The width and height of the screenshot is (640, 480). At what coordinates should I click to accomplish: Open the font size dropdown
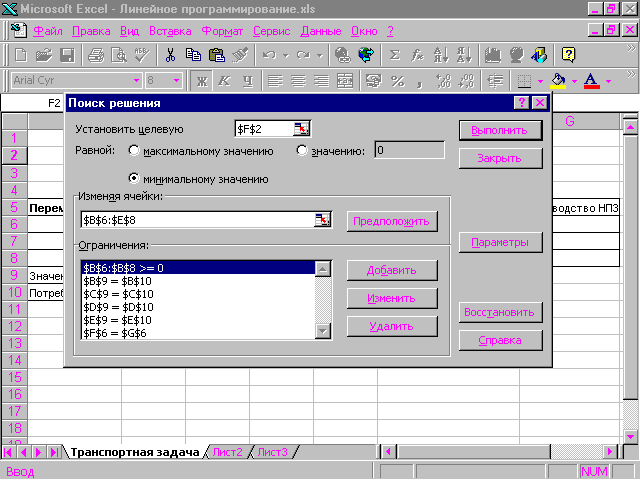tap(176, 80)
